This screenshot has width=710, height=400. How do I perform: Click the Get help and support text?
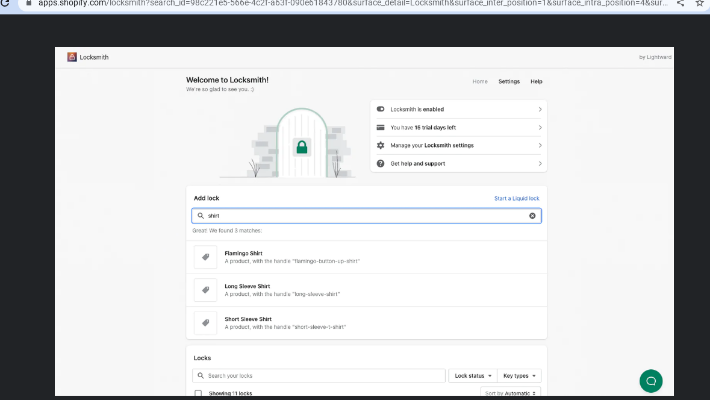click(x=418, y=164)
